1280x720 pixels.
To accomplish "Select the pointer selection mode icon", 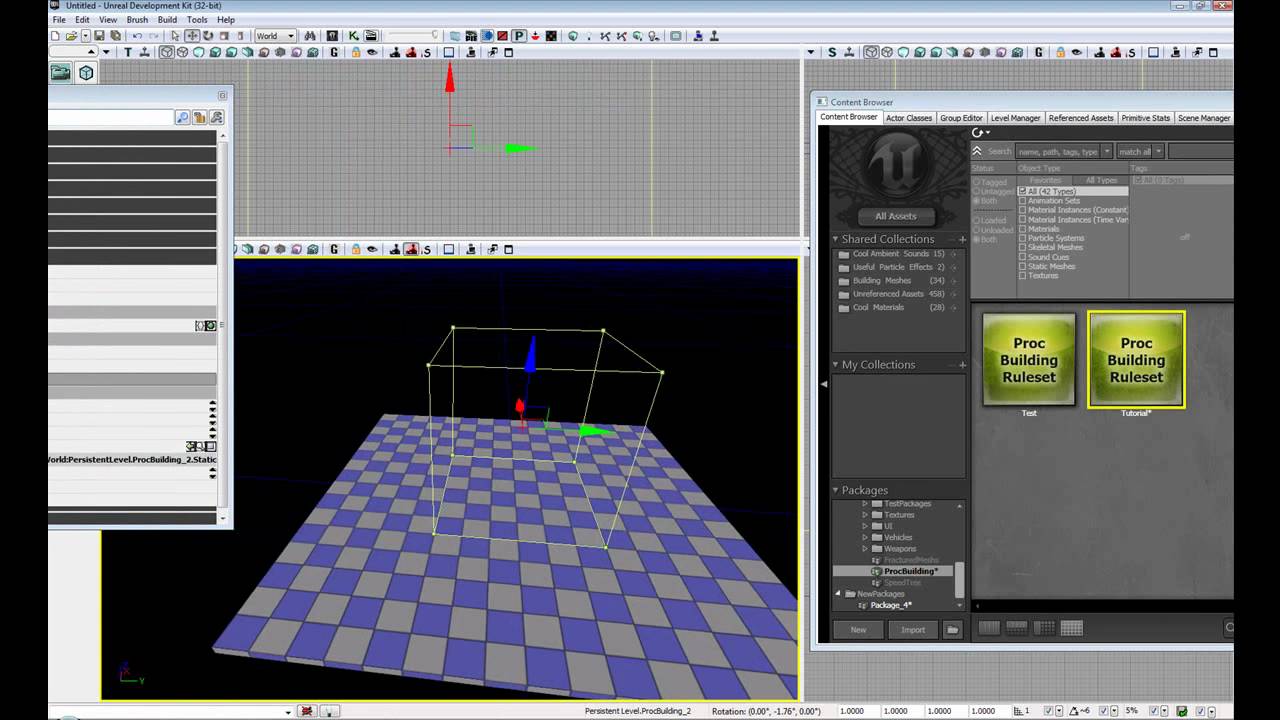I will (x=174, y=36).
